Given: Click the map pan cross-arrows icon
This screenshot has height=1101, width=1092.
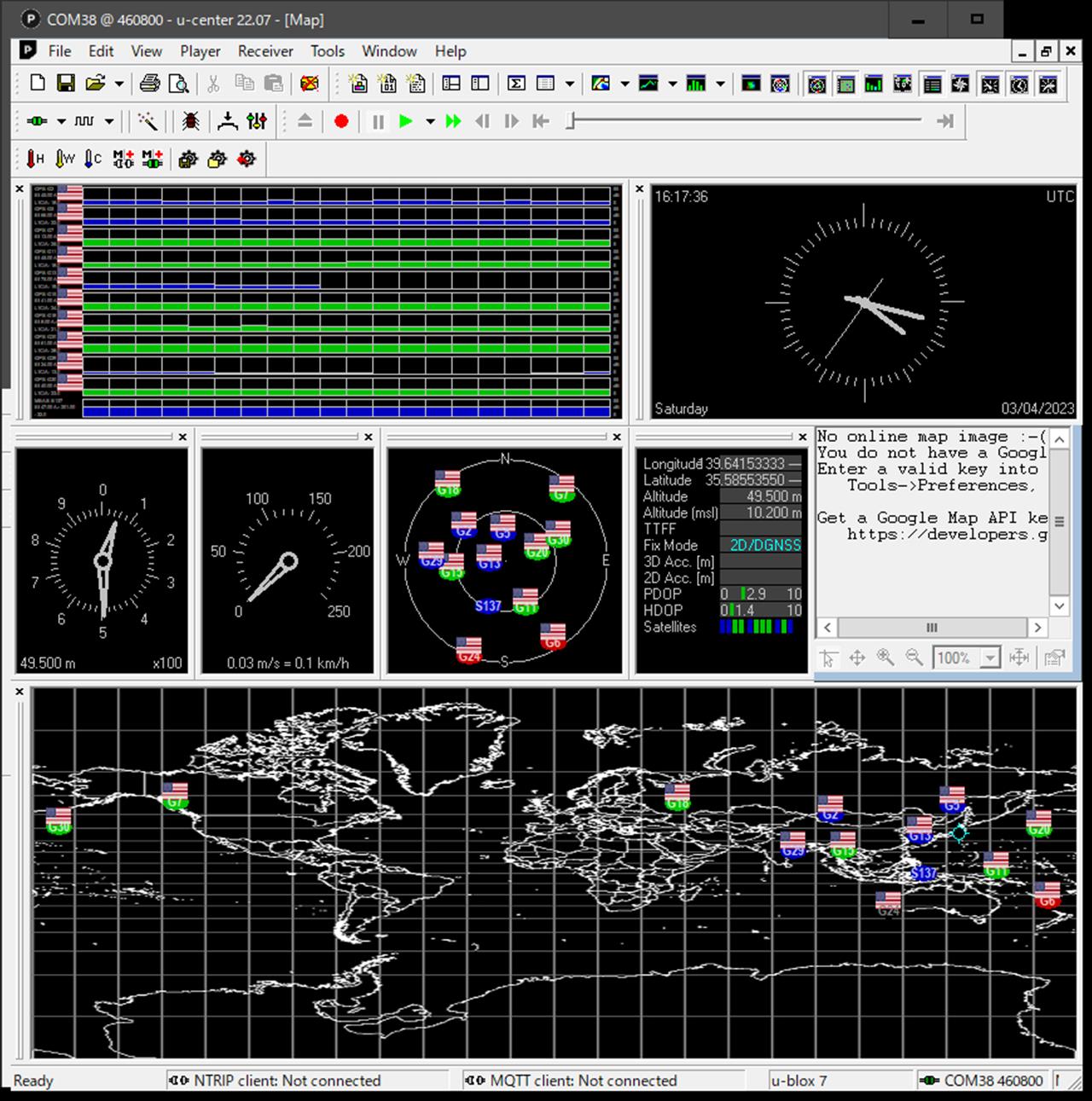Looking at the screenshot, I should coord(857,658).
